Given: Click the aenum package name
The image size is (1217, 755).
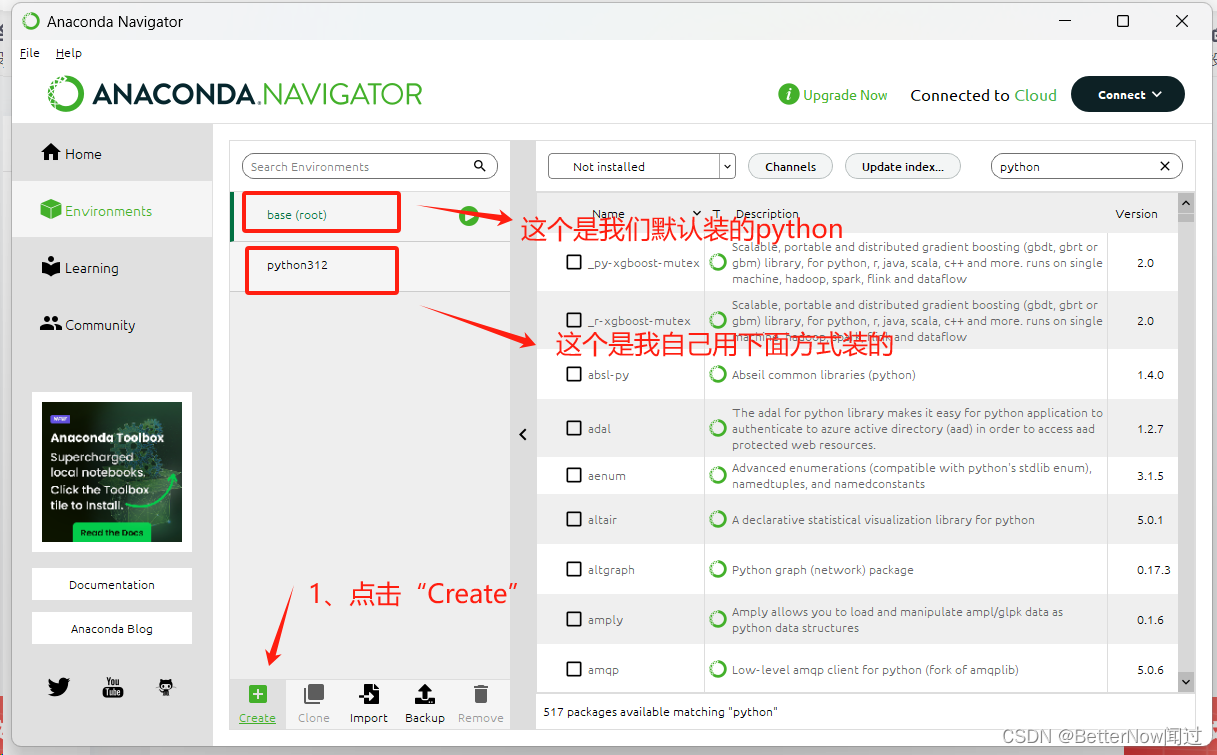Looking at the screenshot, I should 606,476.
